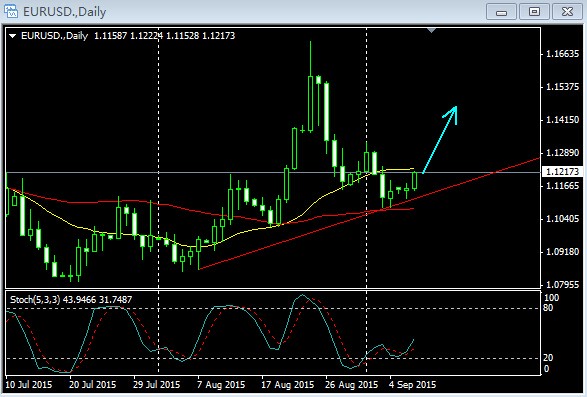Click the 10 Jul 2015 date label

(x=29, y=385)
